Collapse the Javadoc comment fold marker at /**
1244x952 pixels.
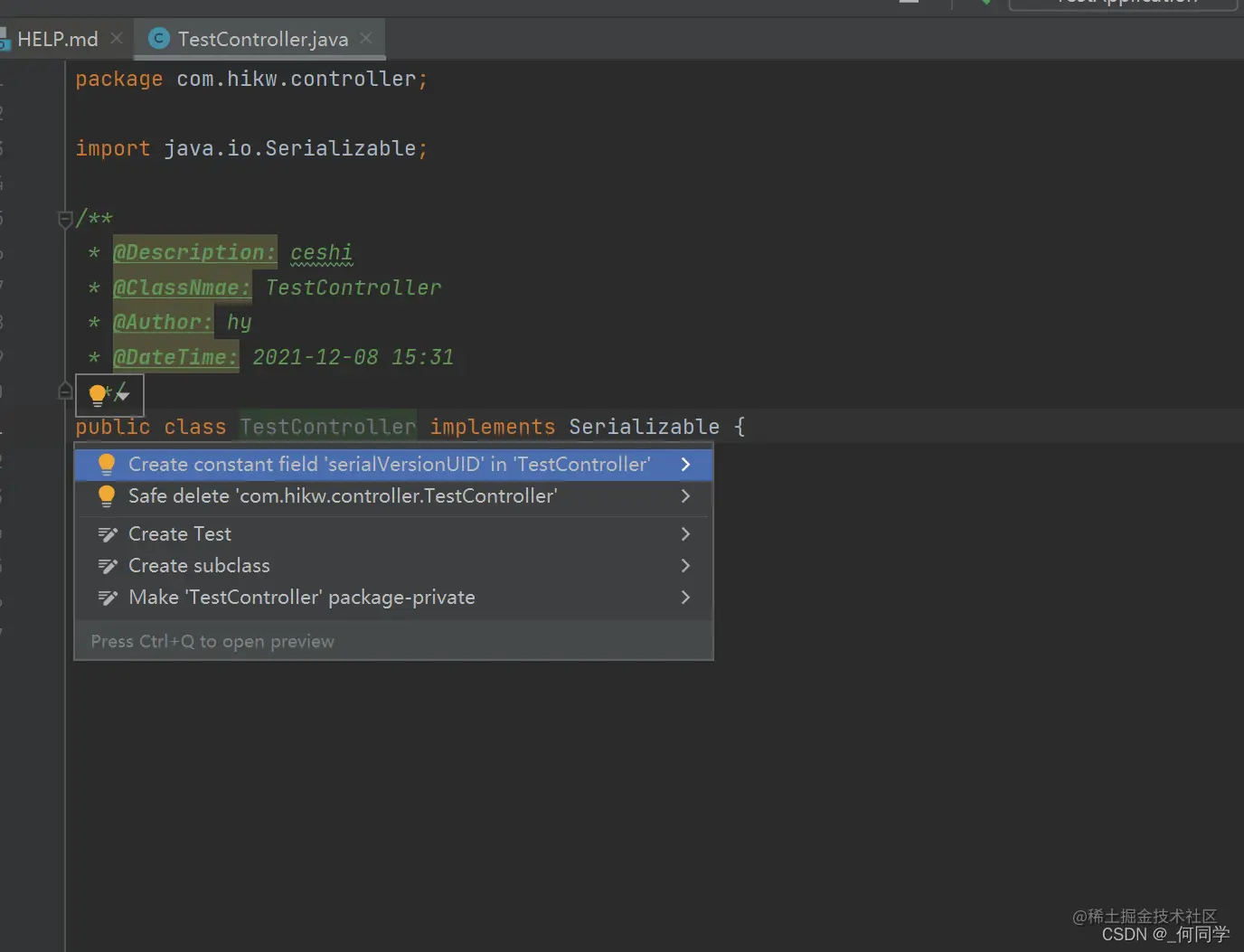point(65,219)
